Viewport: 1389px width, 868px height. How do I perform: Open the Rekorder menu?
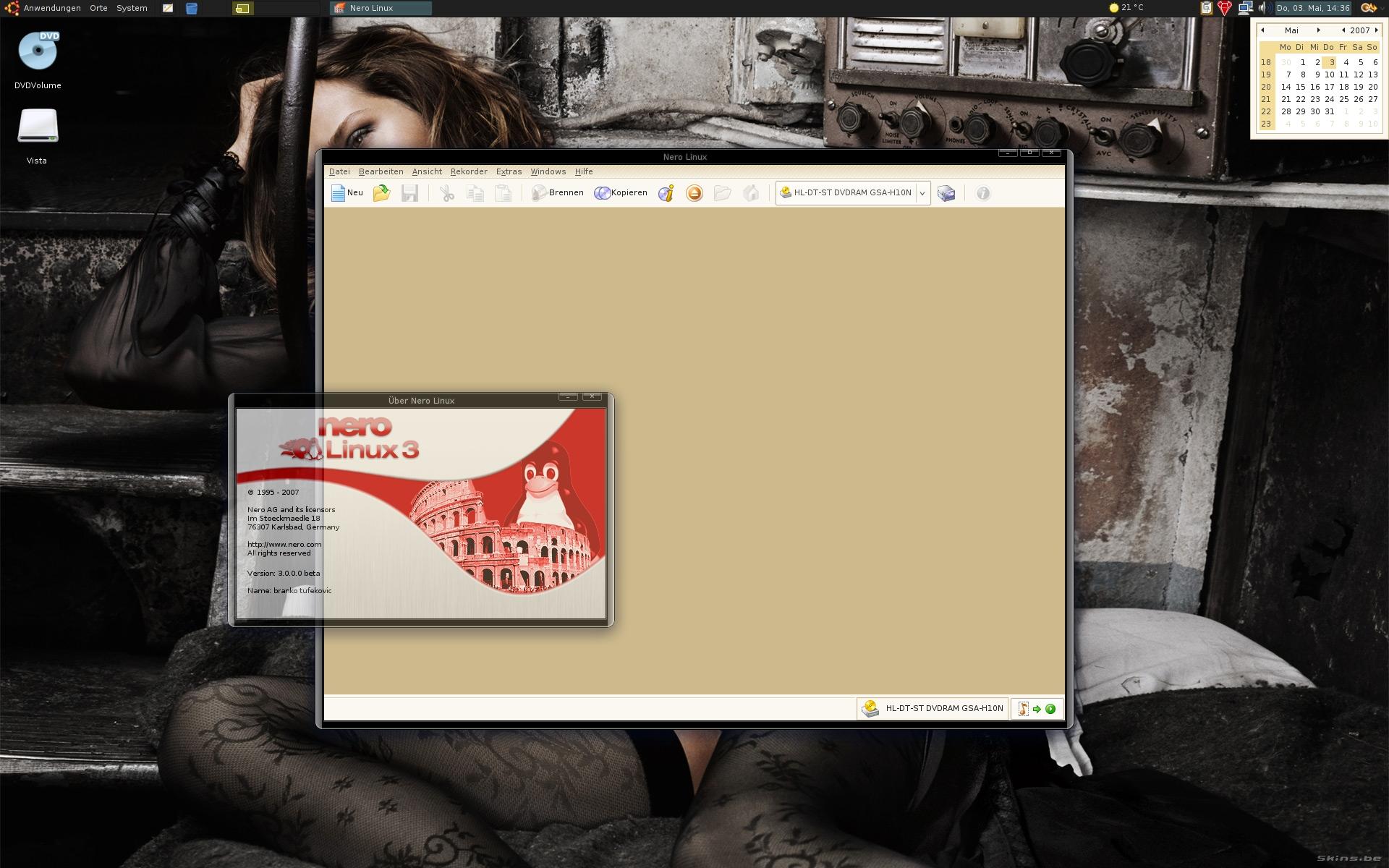tap(469, 171)
